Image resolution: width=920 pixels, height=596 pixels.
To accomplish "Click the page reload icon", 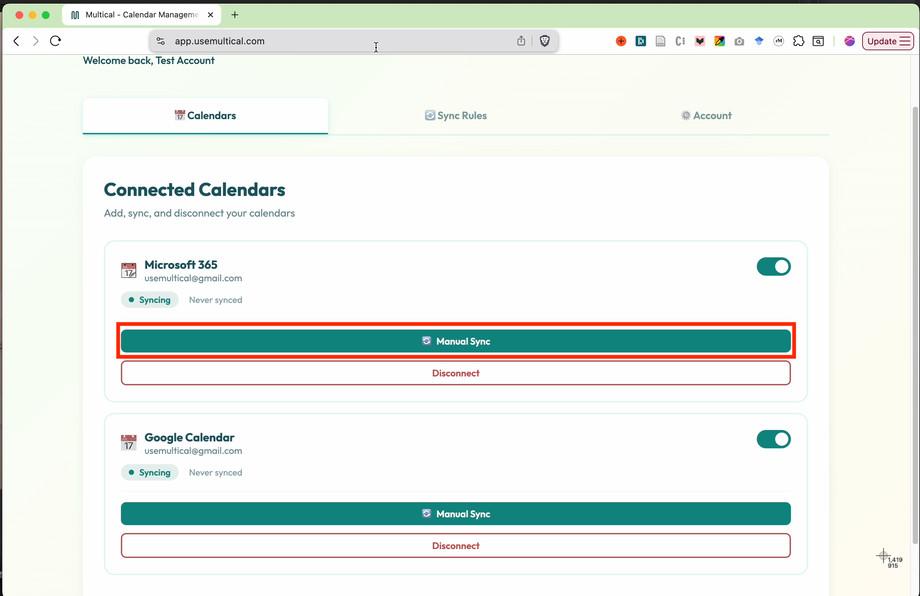I will [55, 41].
